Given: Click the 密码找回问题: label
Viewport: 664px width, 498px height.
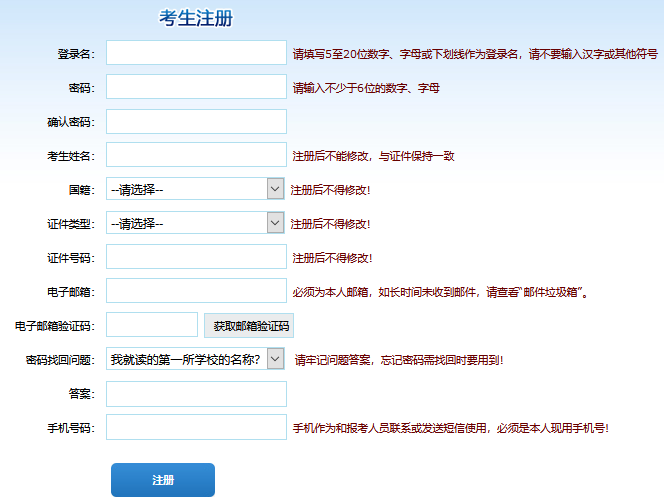Looking at the screenshot, I should pos(60,360).
